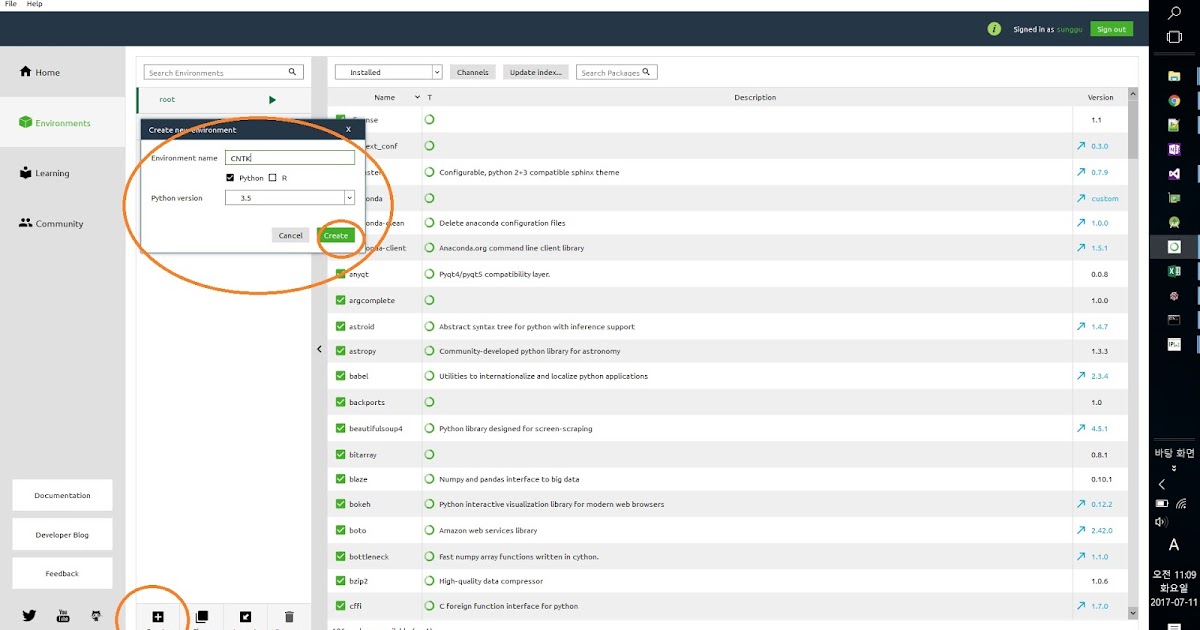Screen dimensions: 1200x630
Task: Click the Create environment plus icon
Action: [x=157, y=617]
